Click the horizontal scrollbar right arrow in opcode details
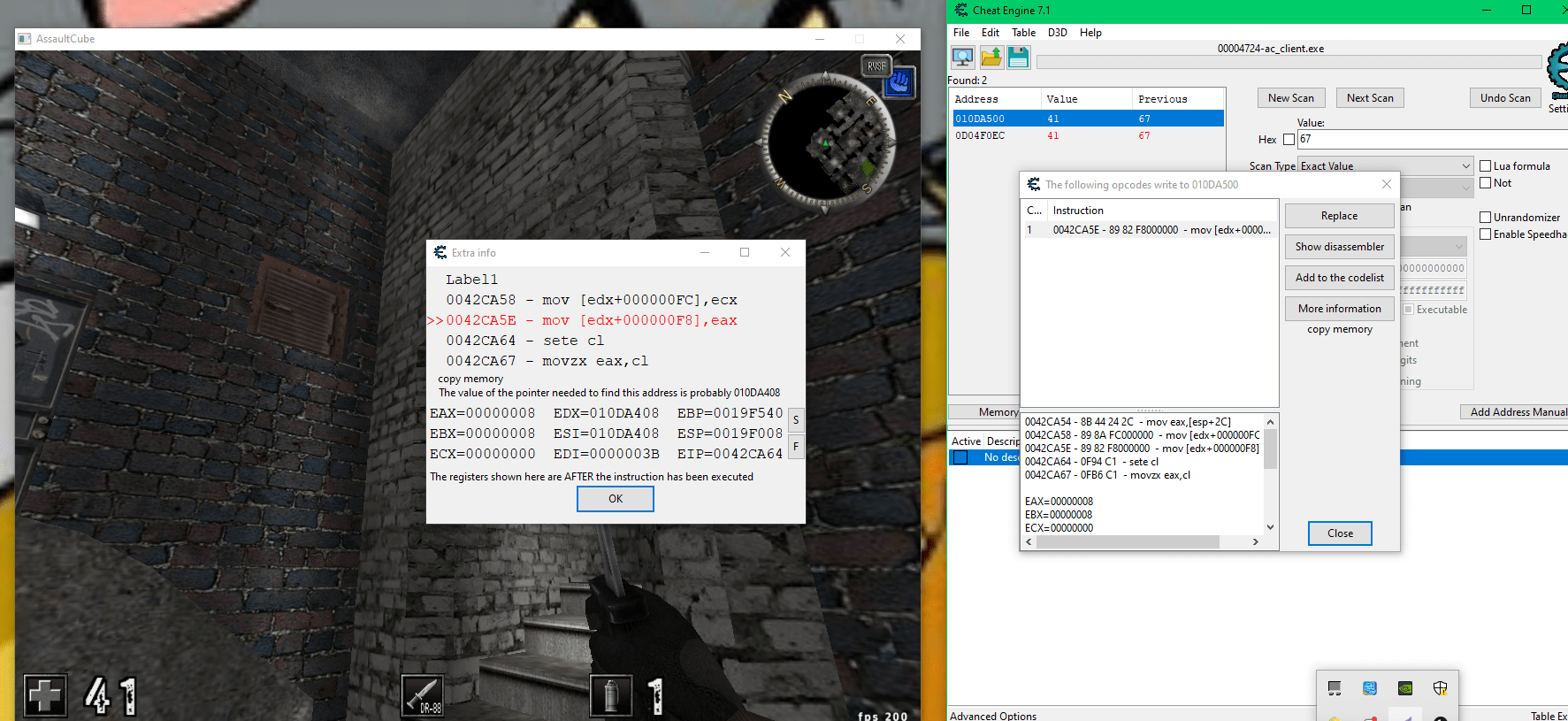This screenshot has width=1568, height=721. [x=1256, y=541]
